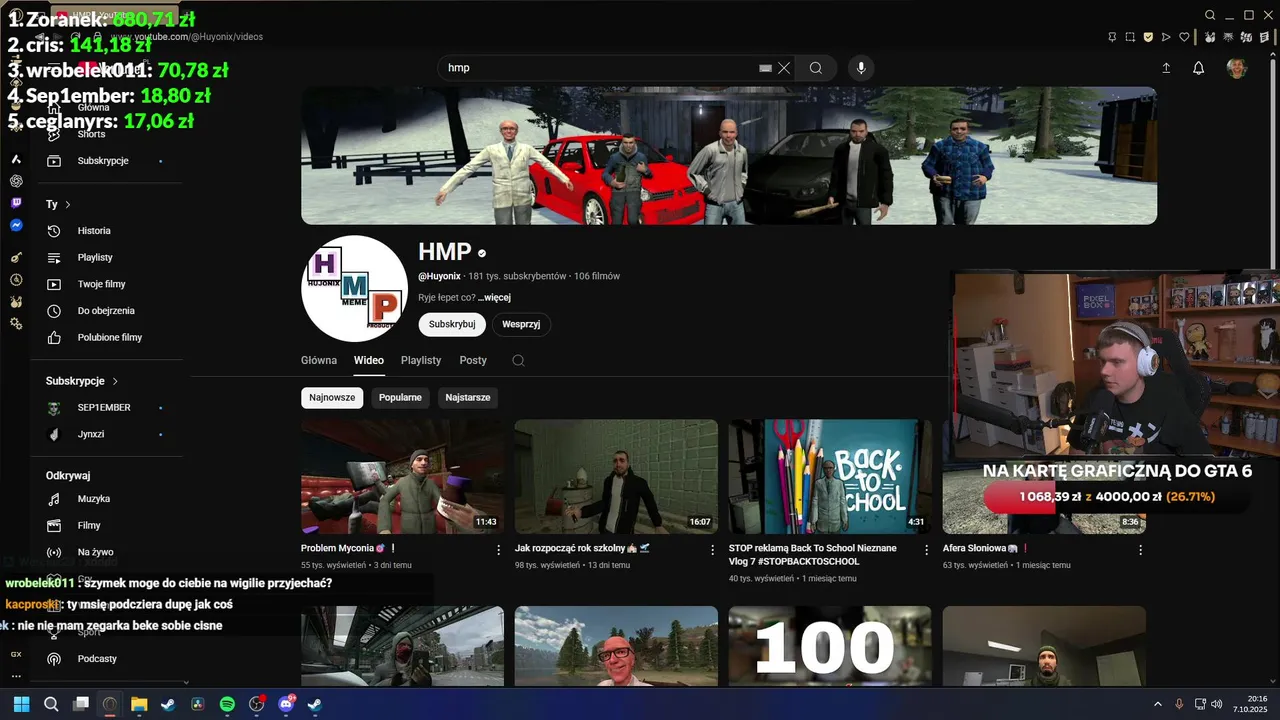This screenshot has height=720, width=1280.
Task: Open the Windows Start menu
Action: click(21, 704)
